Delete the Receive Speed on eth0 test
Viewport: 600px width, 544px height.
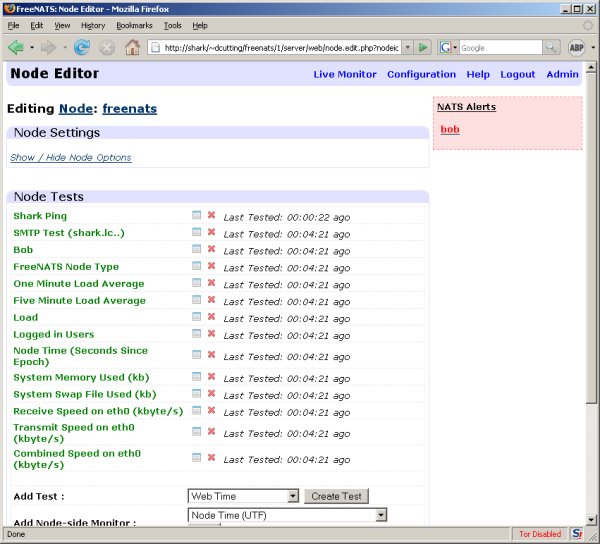211,410
